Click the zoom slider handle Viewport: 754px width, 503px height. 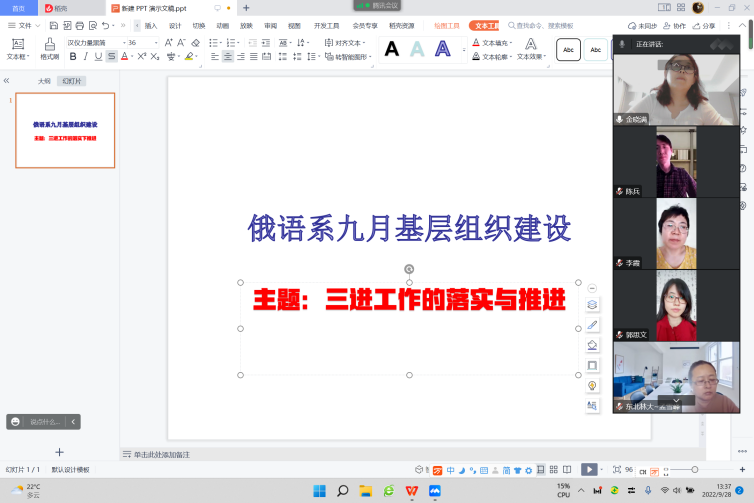pos(694,469)
